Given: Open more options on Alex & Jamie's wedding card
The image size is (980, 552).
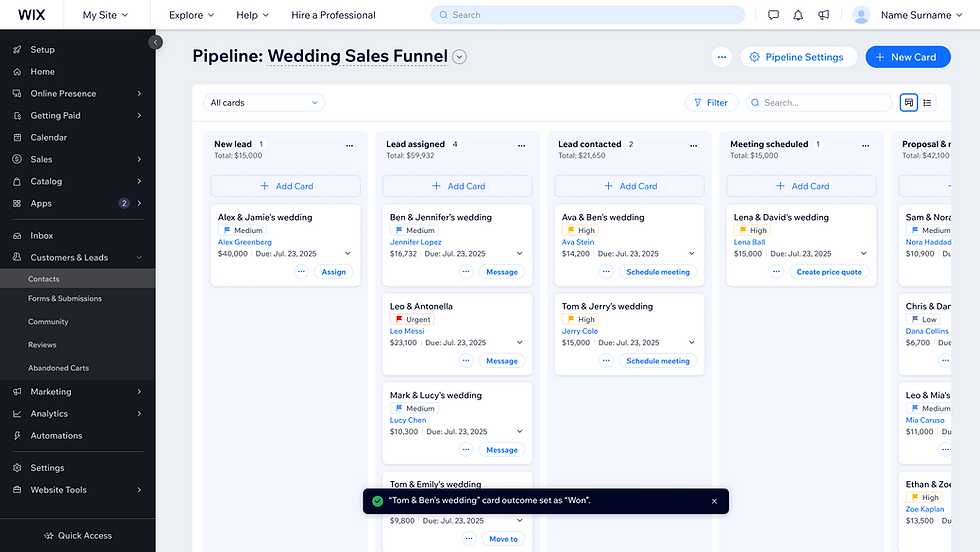Looking at the screenshot, I should 301,272.
